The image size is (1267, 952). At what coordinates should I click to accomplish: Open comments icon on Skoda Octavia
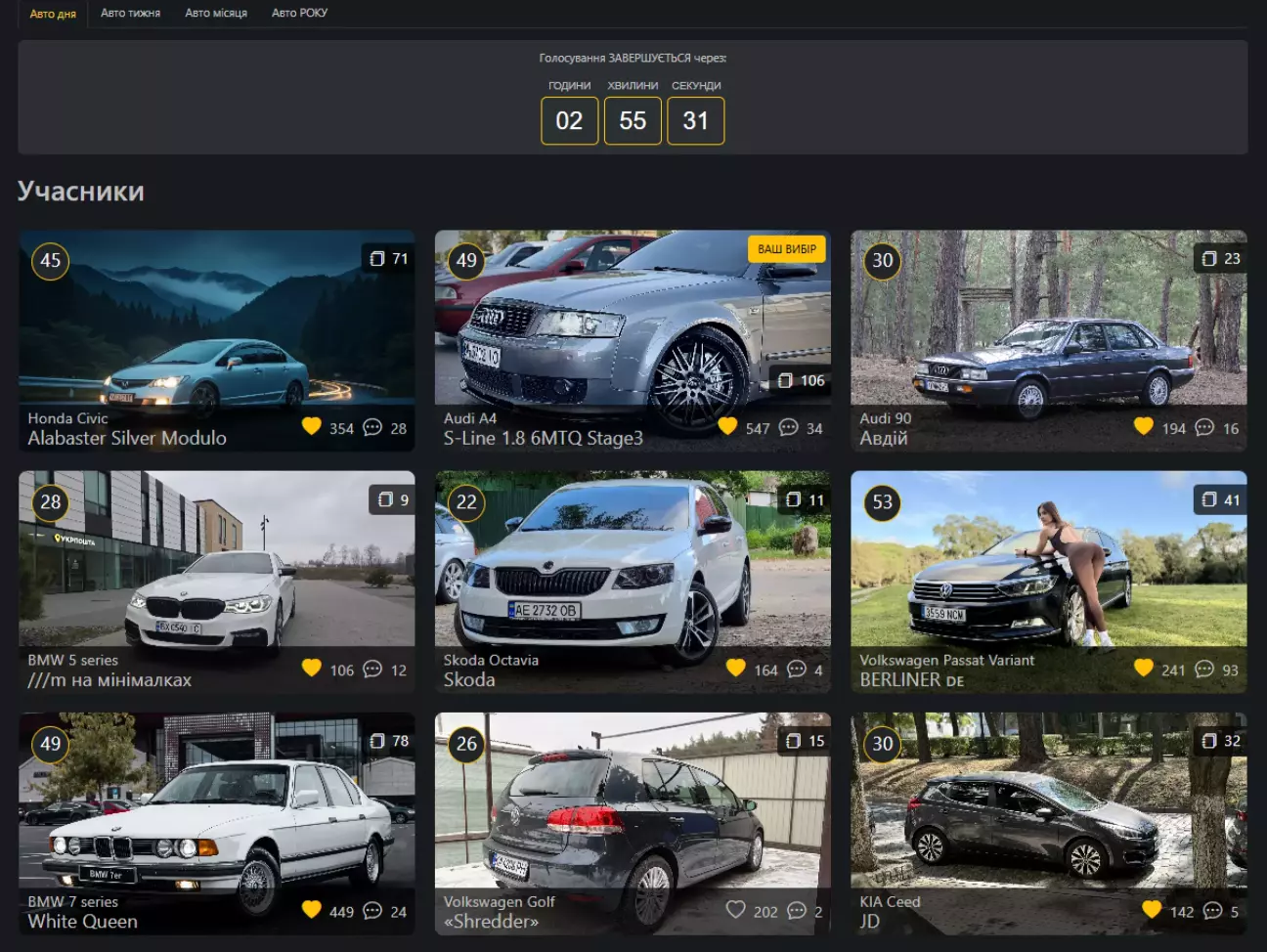click(797, 669)
